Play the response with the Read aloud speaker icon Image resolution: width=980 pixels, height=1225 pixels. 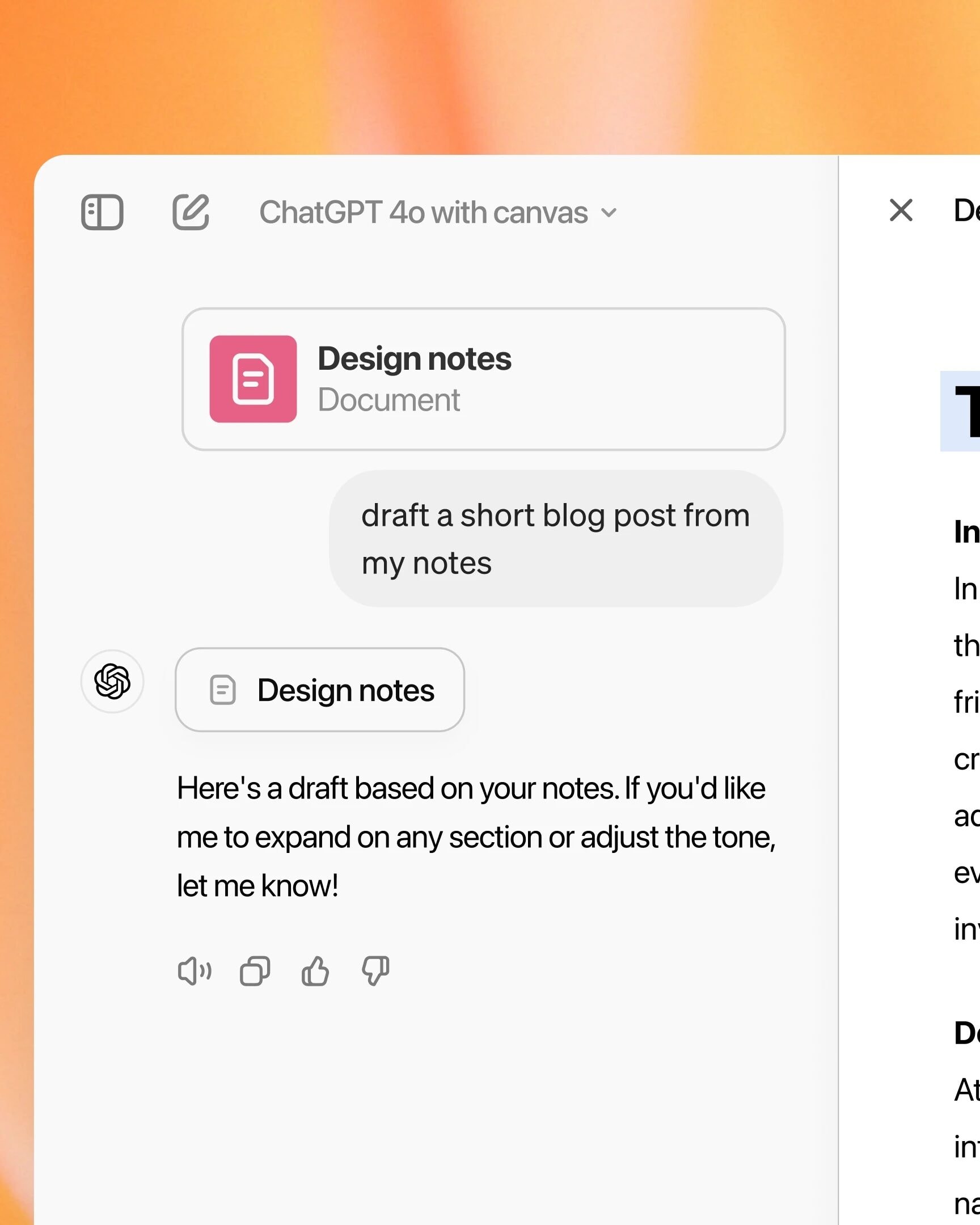[195, 970]
